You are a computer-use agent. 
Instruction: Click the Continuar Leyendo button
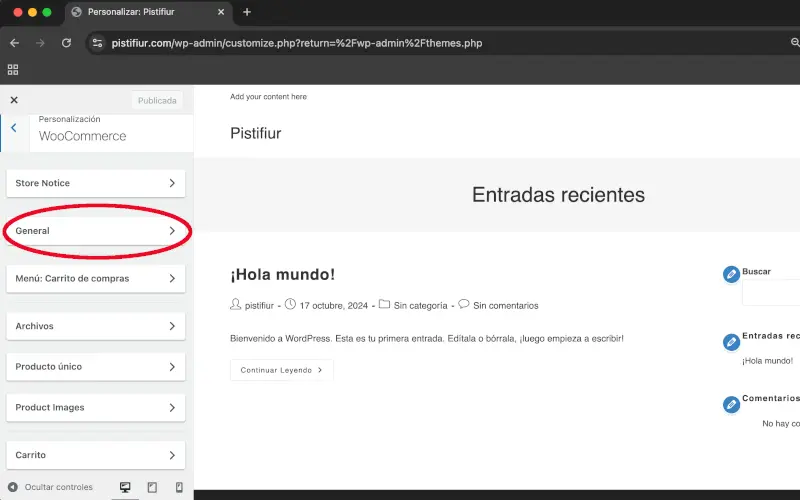point(282,370)
